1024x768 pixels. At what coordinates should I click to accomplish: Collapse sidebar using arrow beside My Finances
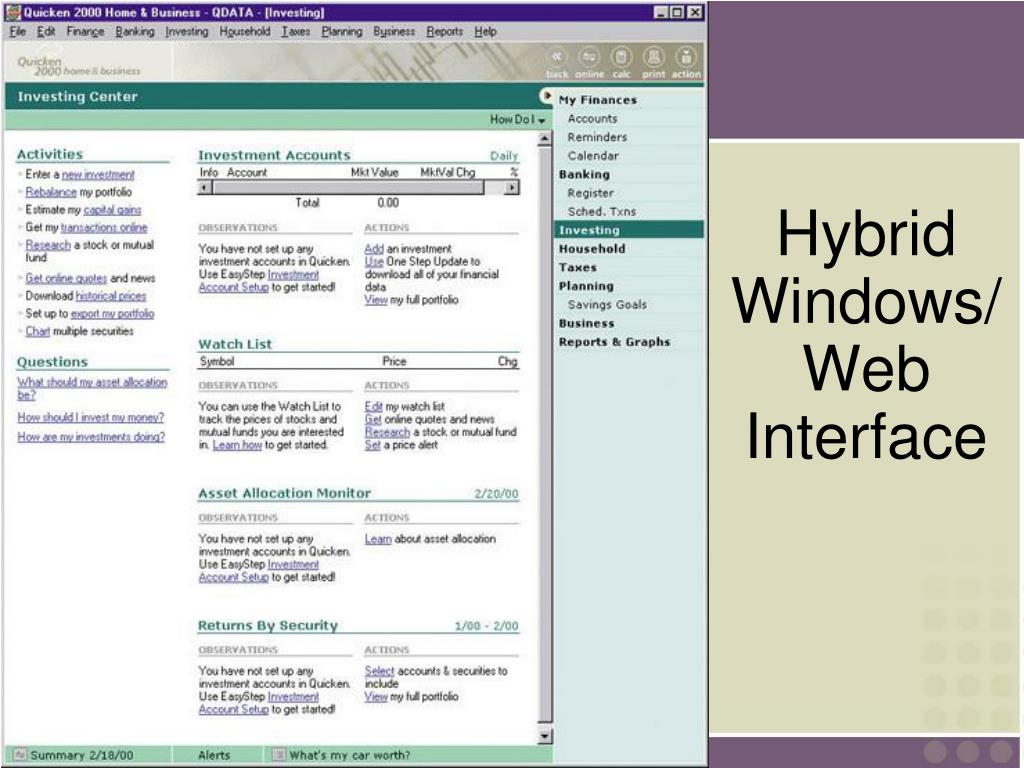(546, 96)
